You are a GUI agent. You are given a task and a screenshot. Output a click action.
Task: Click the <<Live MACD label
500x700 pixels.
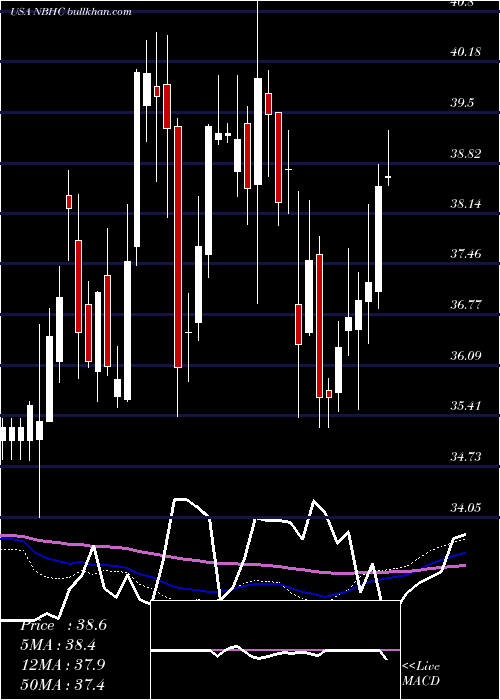421,674
